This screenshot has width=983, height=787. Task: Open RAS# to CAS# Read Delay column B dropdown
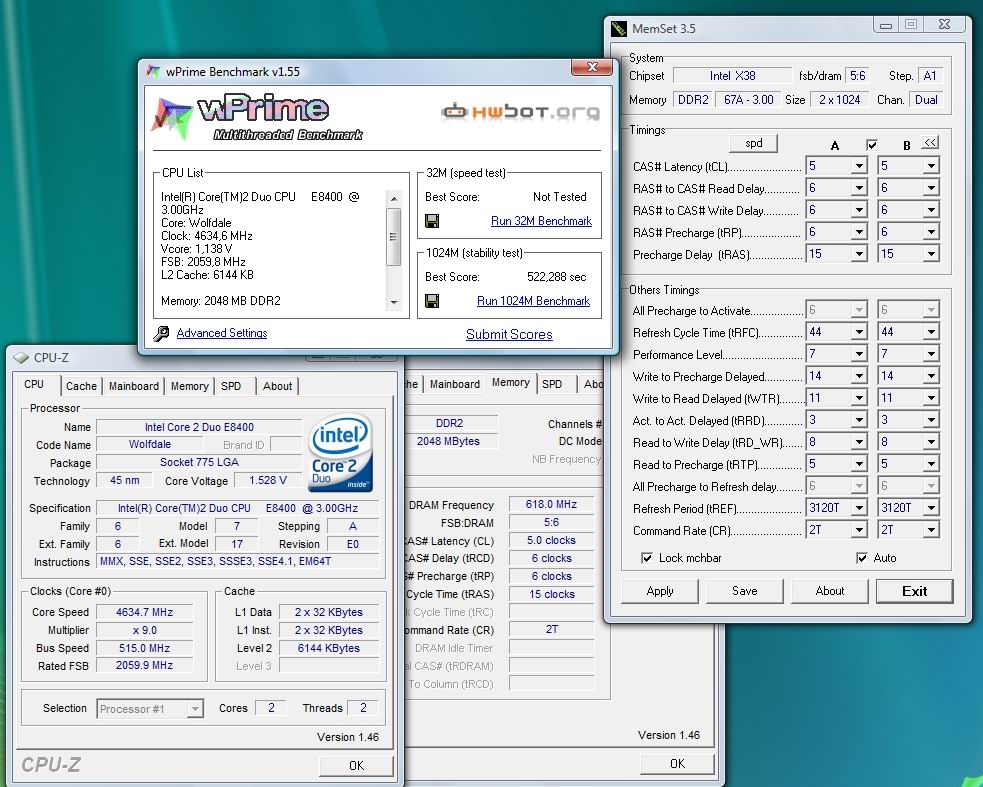tap(931, 188)
